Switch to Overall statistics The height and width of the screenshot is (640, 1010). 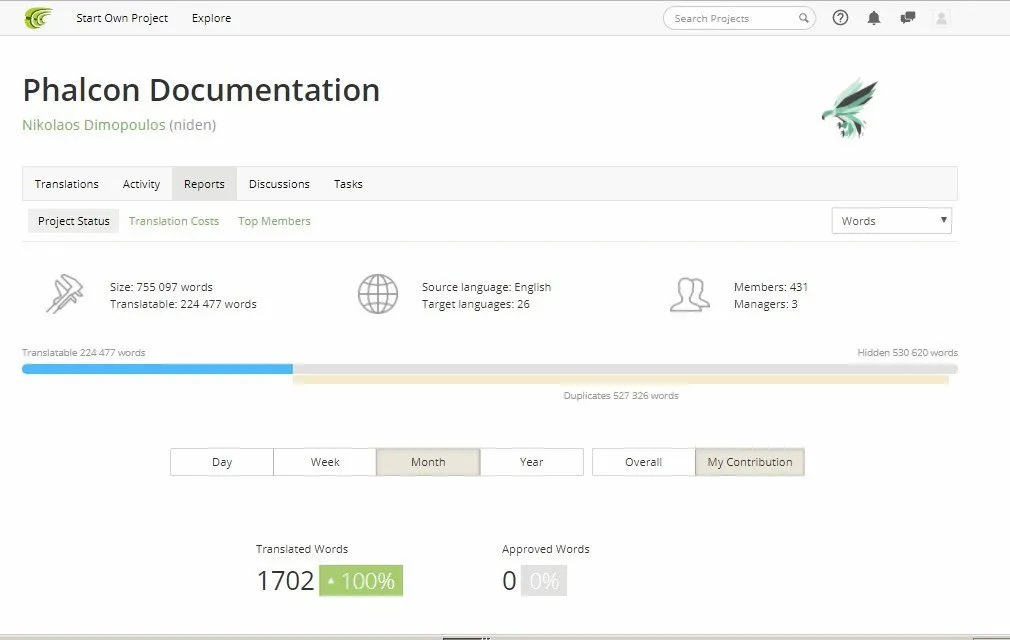(x=643, y=462)
